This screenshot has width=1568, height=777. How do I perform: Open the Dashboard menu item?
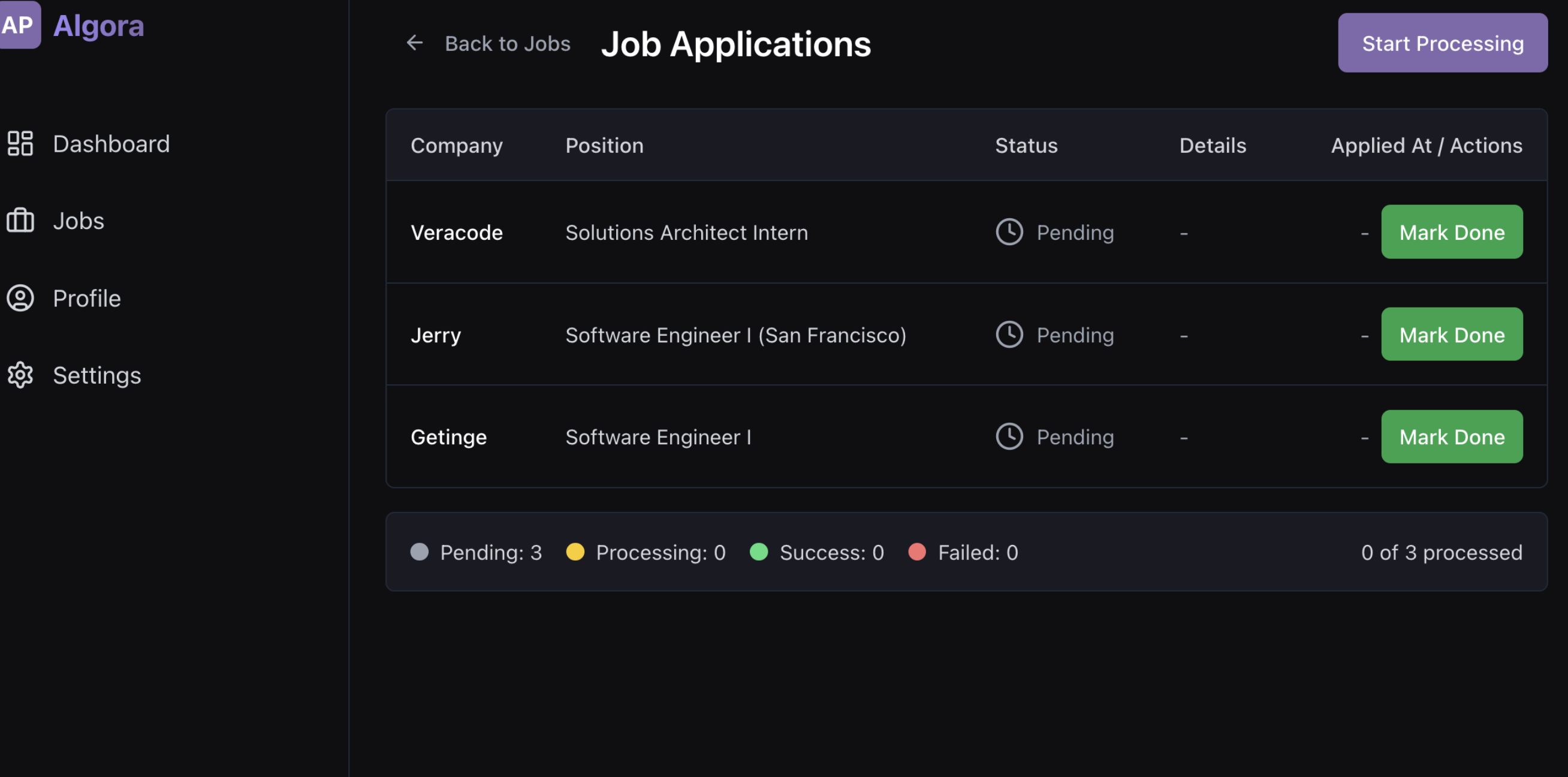(x=111, y=144)
